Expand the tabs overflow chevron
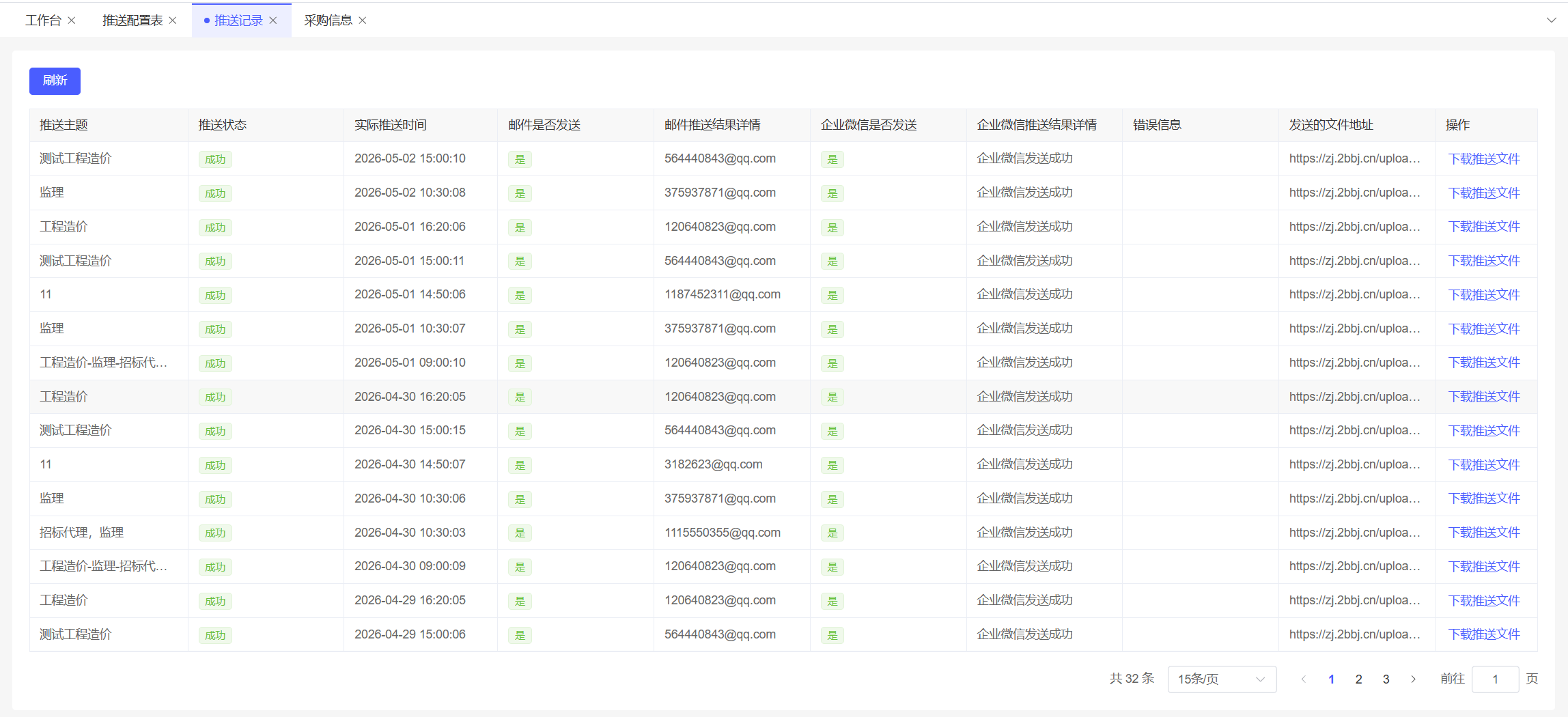 1551,20
